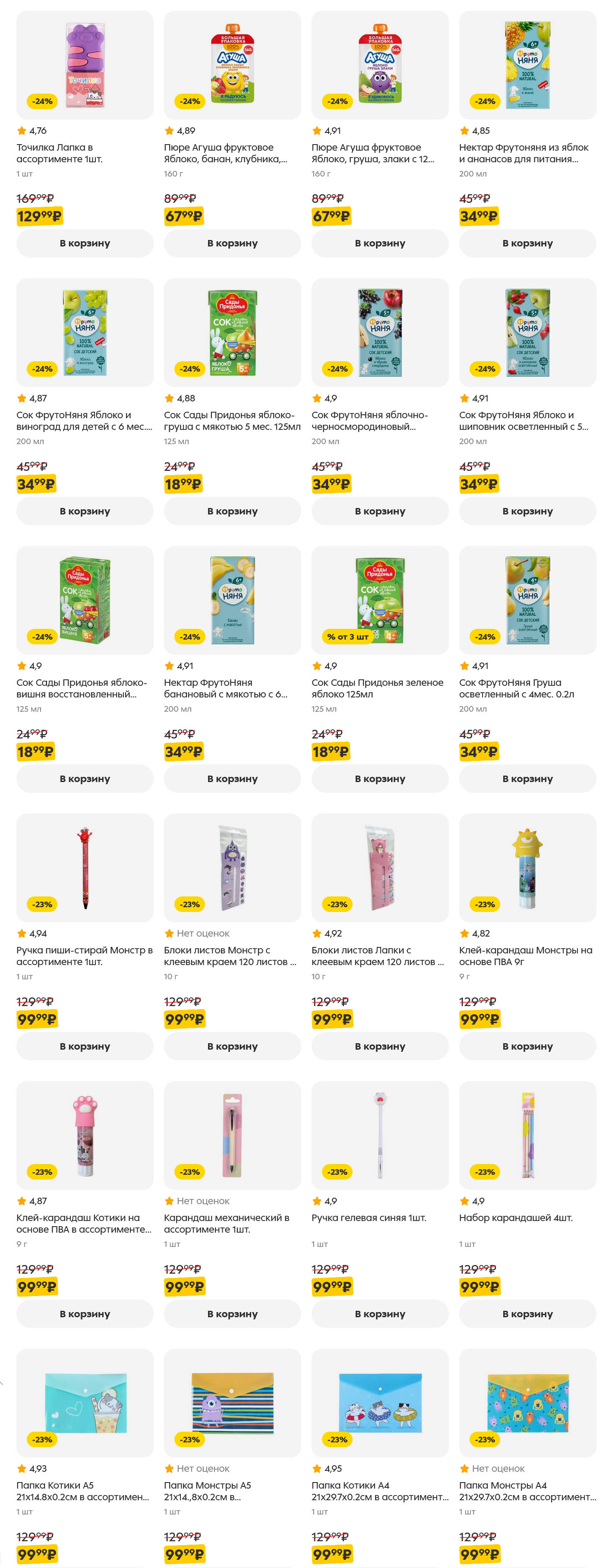Add Сок ФрутоНяня Яблоко и виноград to cart

(85, 511)
